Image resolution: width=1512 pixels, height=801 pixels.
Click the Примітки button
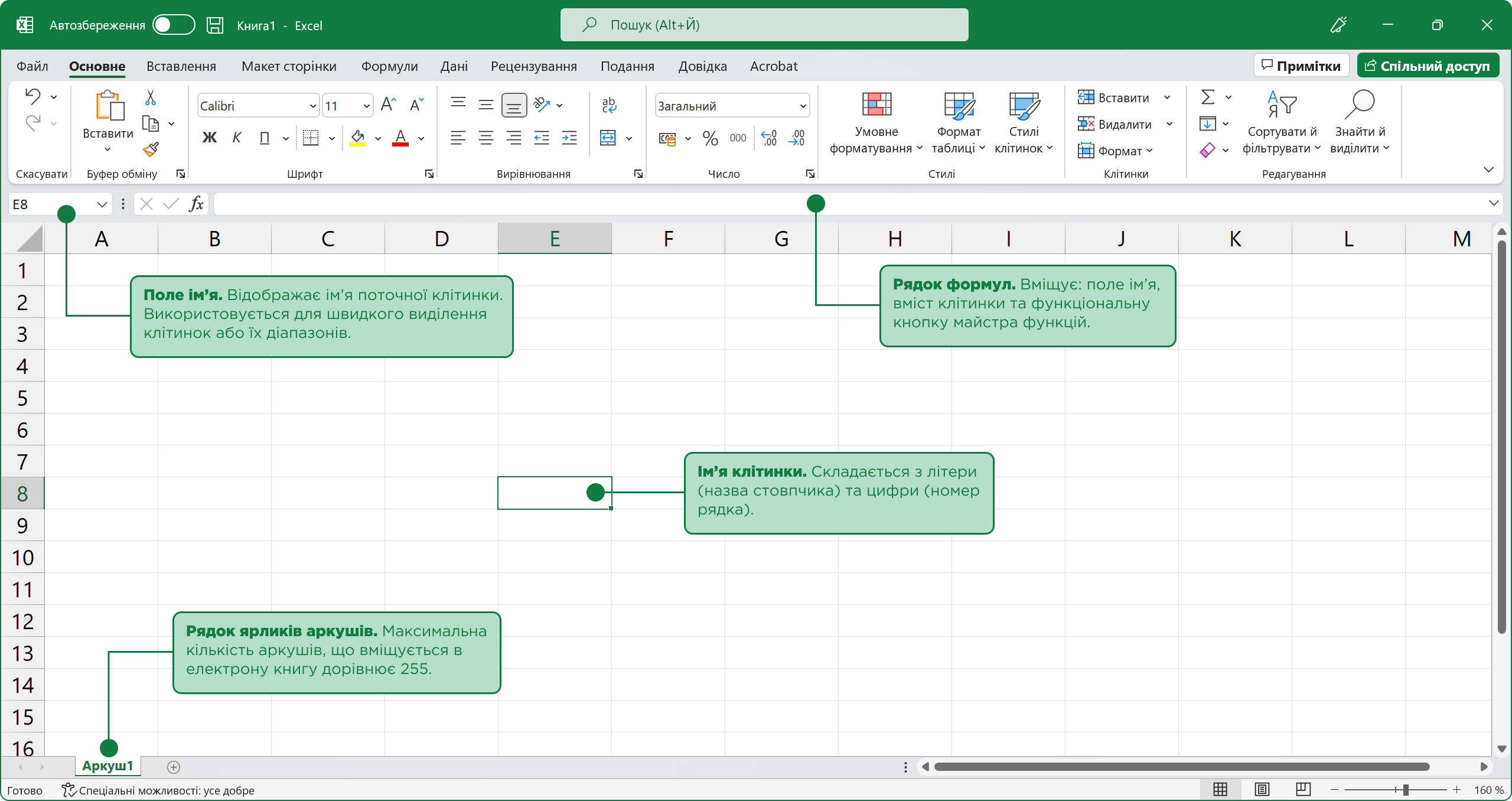(1301, 66)
